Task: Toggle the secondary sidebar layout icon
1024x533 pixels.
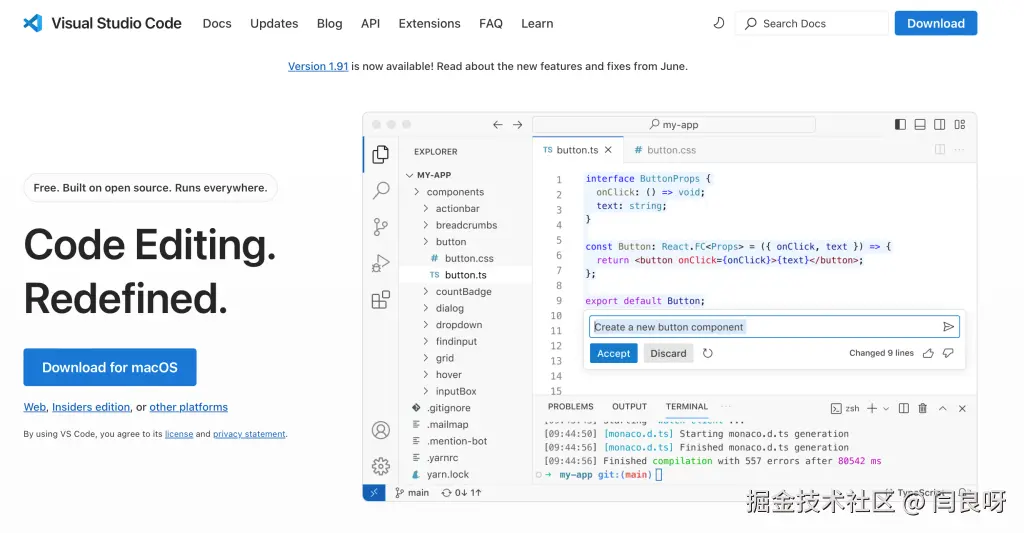Action: (939, 125)
